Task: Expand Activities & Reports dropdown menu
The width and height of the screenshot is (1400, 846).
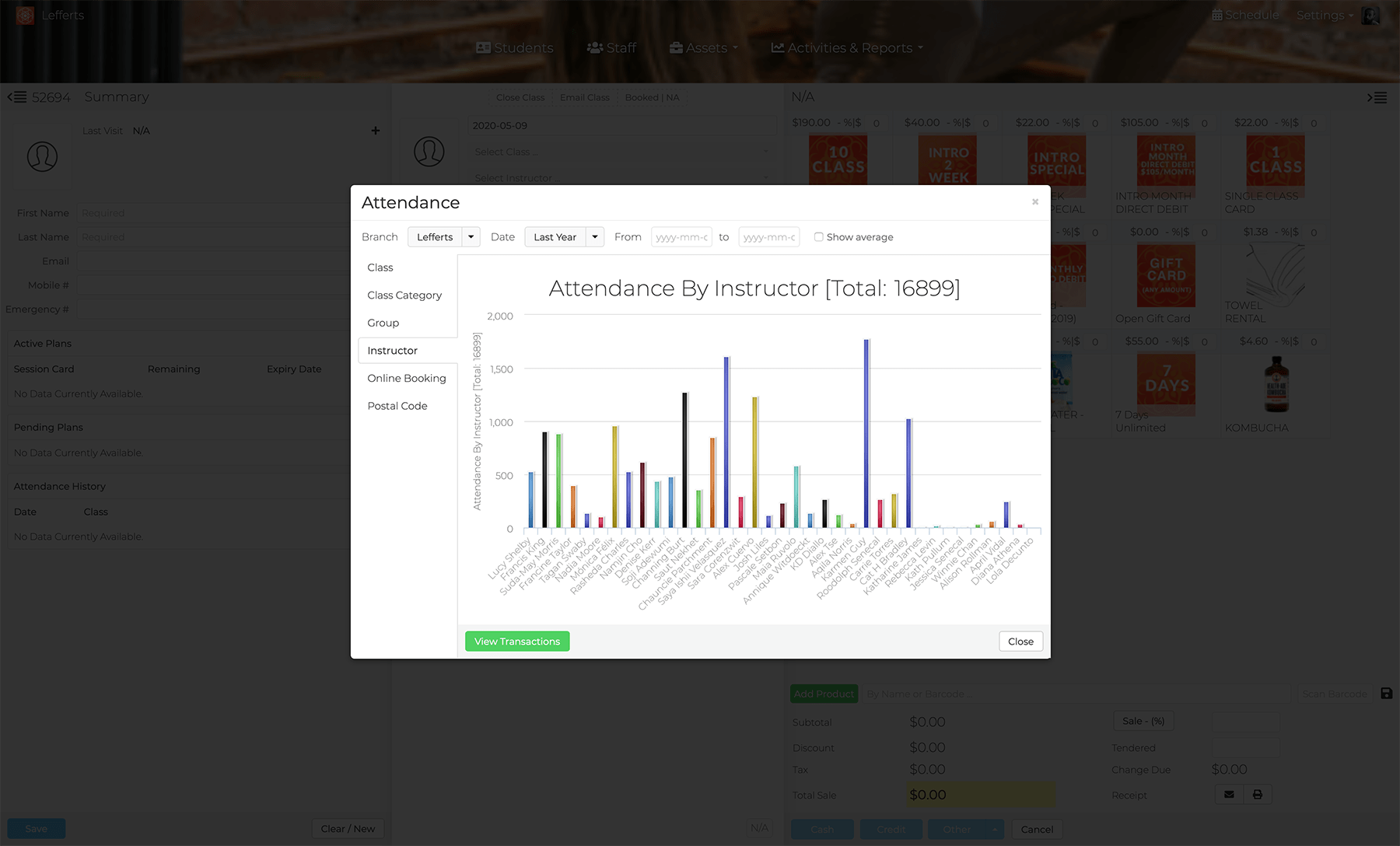Action: pos(847,48)
